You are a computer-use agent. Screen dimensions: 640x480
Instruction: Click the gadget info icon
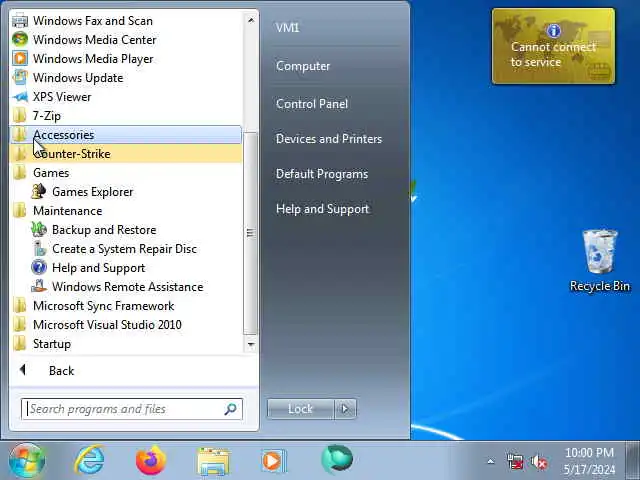(553, 31)
